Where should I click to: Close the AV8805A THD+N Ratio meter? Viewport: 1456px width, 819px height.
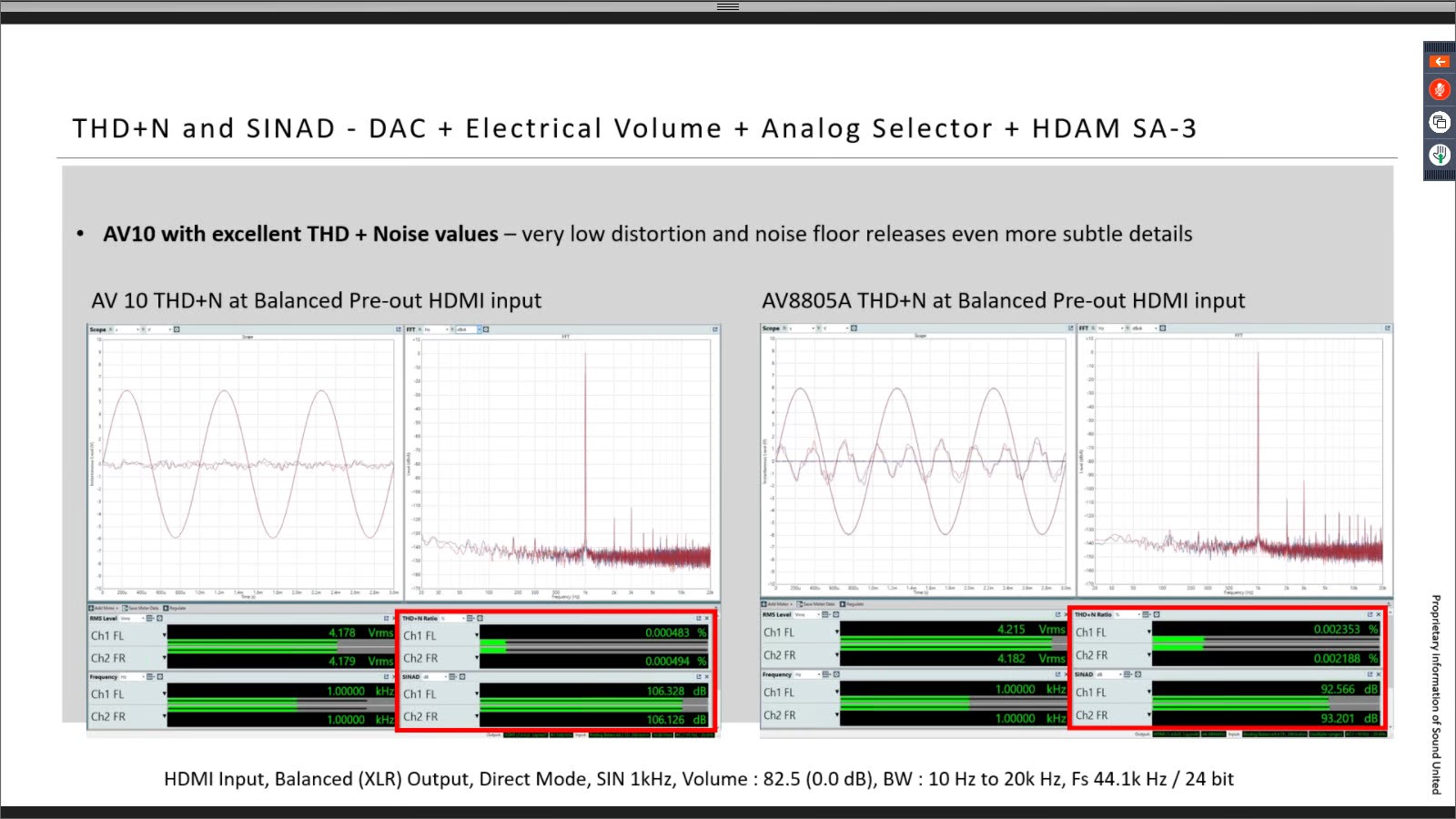[1379, 615]
